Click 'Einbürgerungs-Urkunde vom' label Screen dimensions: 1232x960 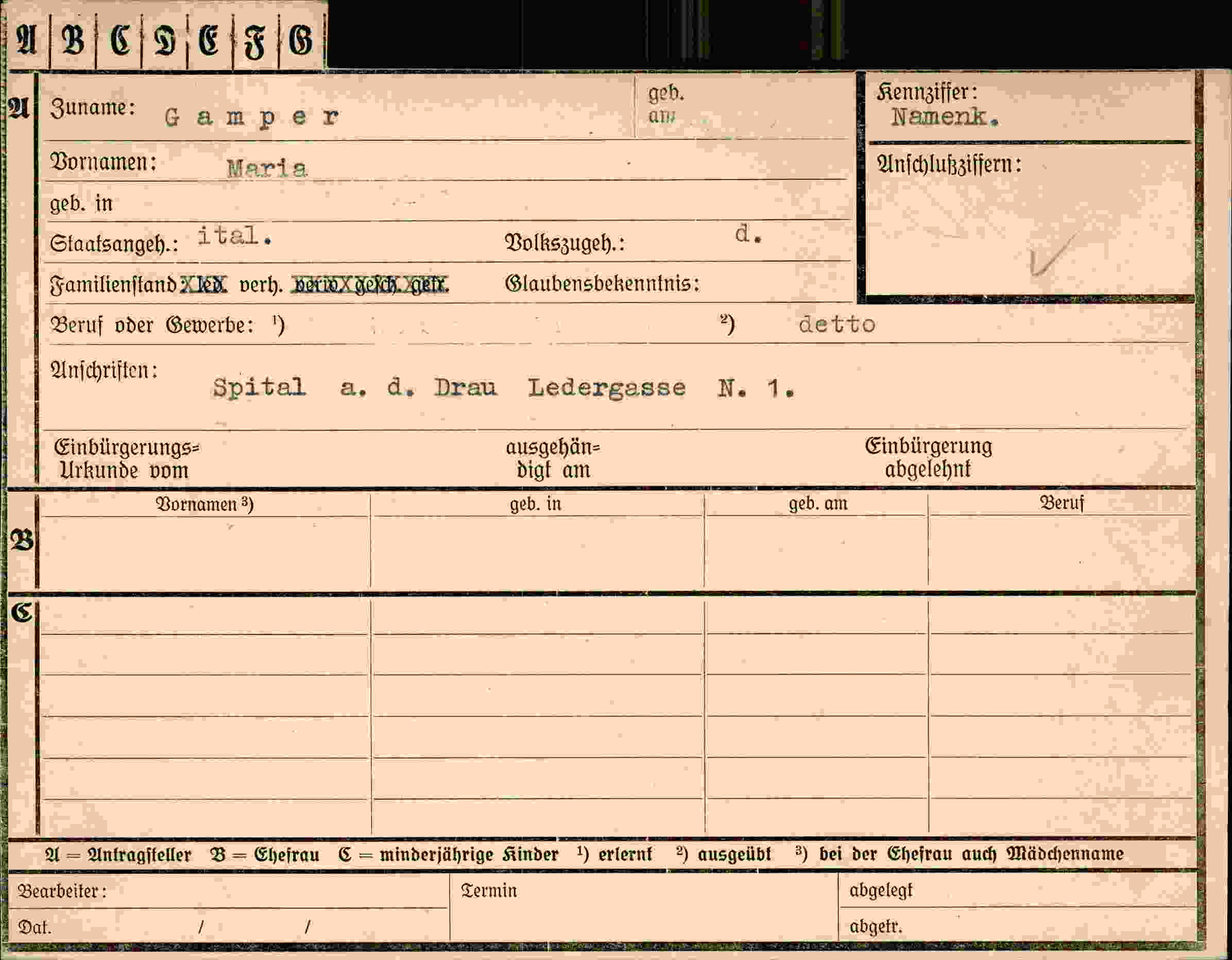click(126, 458)
